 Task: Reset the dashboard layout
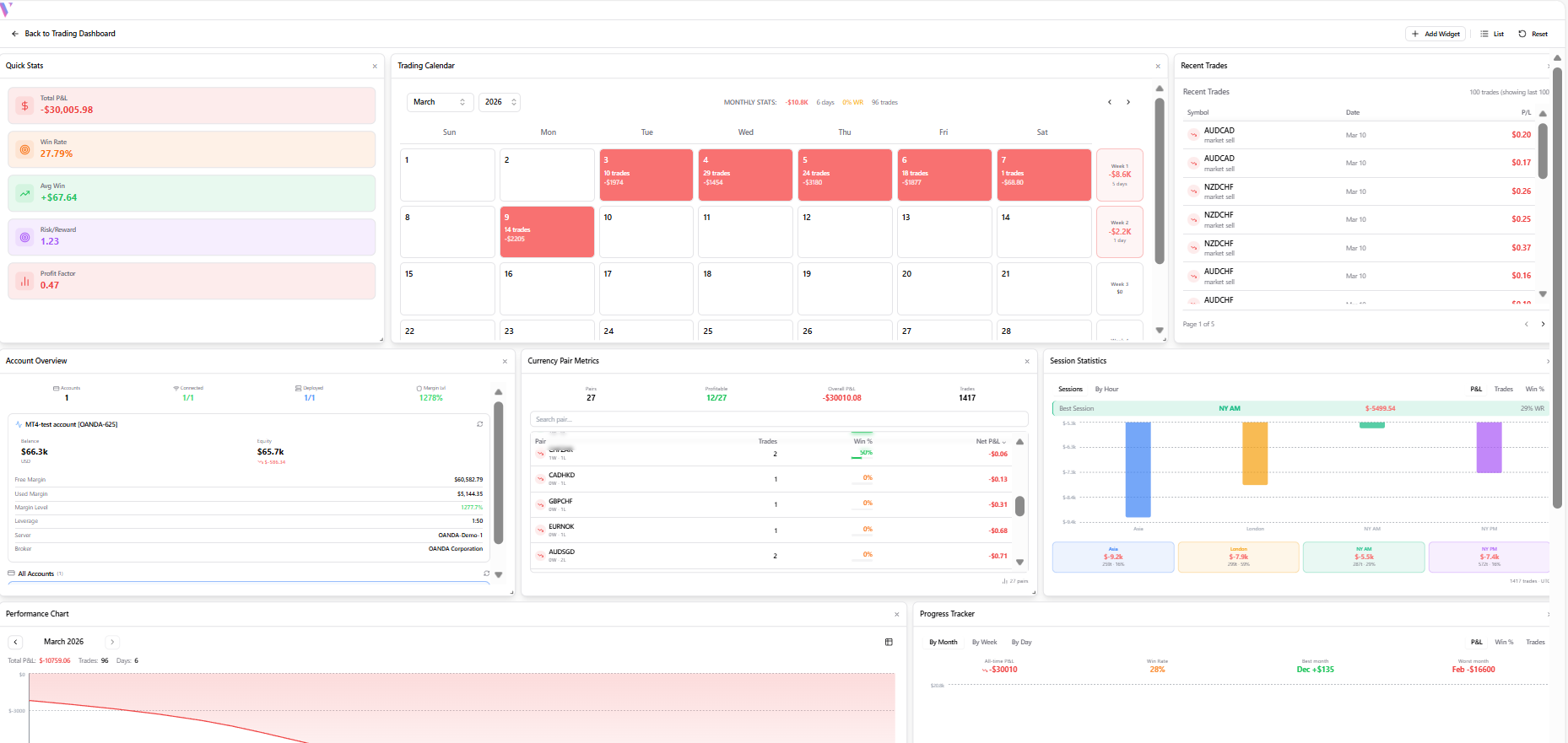1533,34
